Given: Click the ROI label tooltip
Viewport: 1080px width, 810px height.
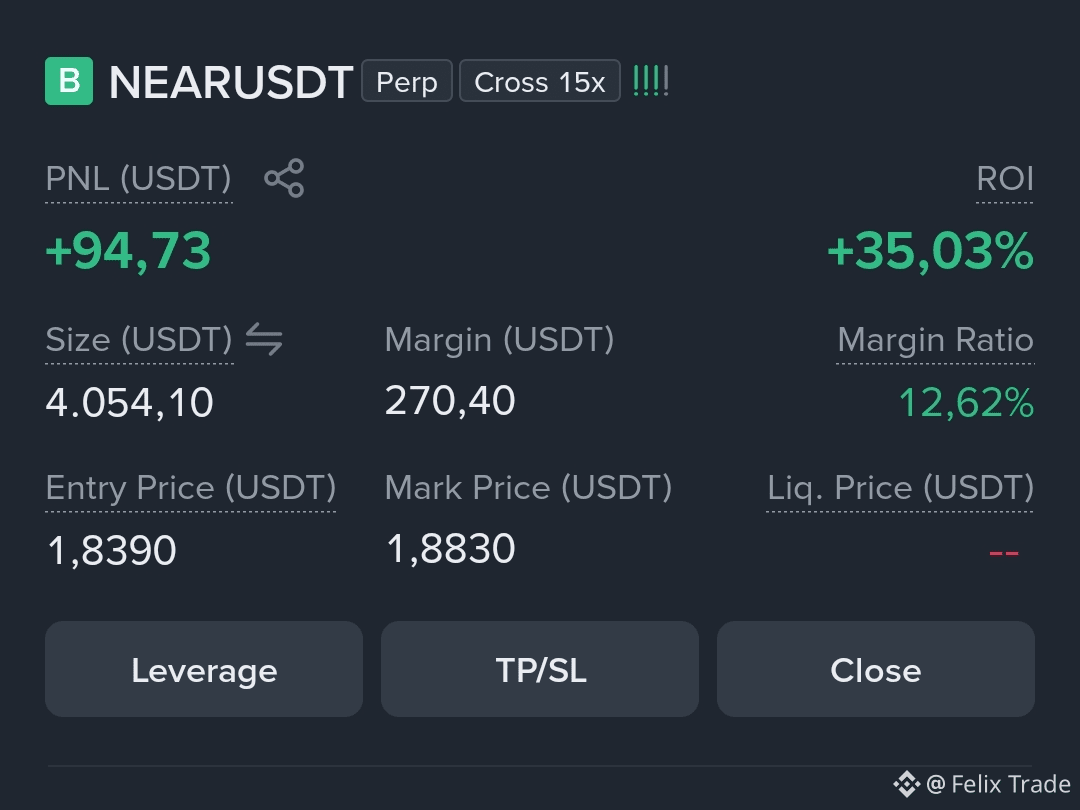Looking at the screenshot, I should pyautogui.click(x=1005, y=178).
